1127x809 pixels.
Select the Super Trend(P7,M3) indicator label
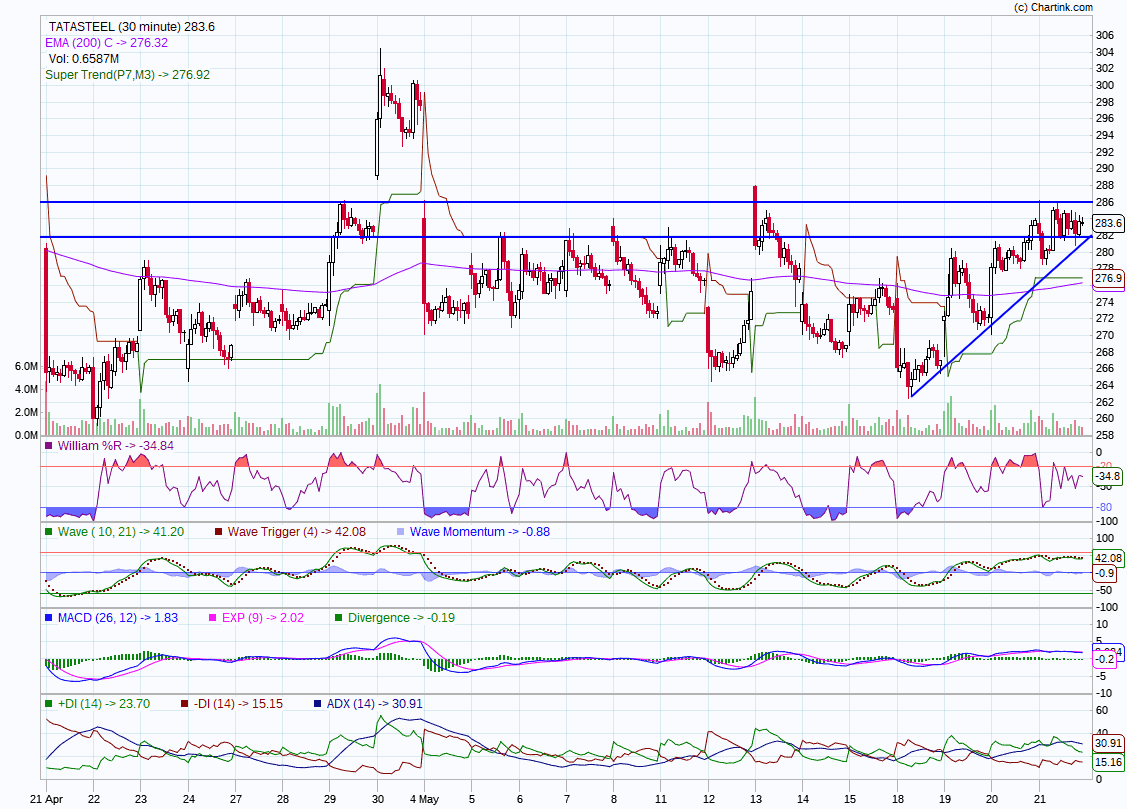tap(127, 74)
